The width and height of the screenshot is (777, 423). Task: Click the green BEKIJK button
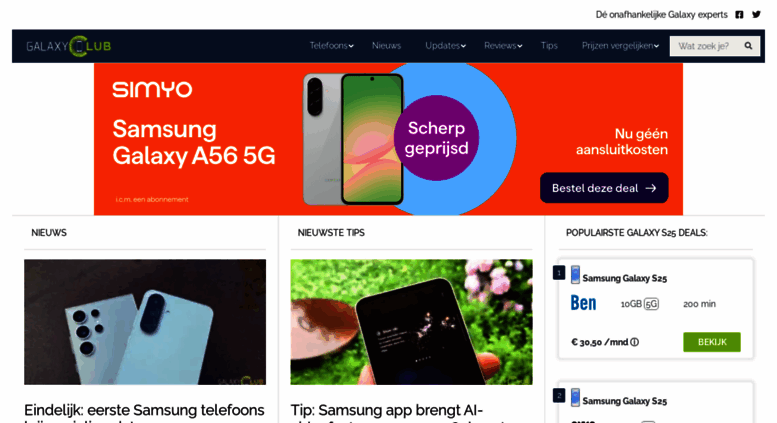coord(712,342)
